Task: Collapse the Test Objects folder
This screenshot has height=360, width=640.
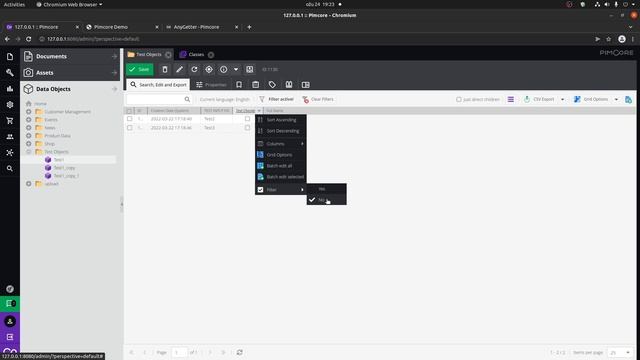Action: pyautogui.click(x=29, y=151)
